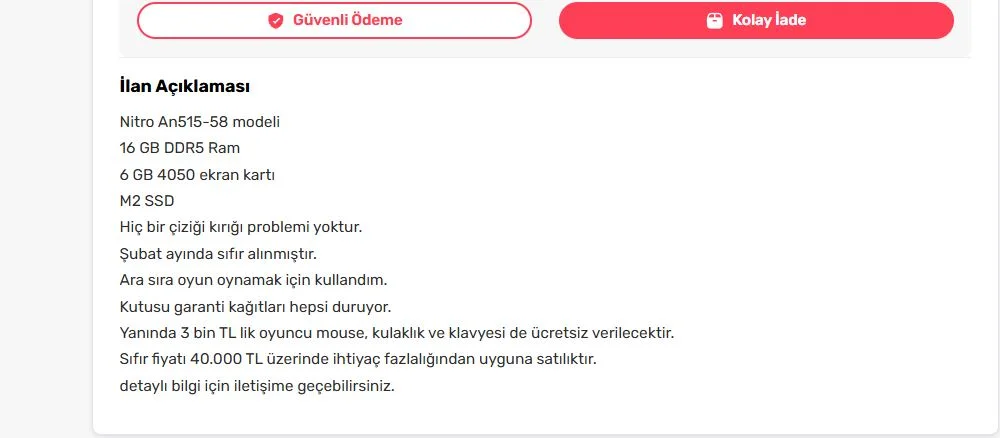Click the 'Ara sıra oyun oynamak' sentence

(x=252, y=280)
